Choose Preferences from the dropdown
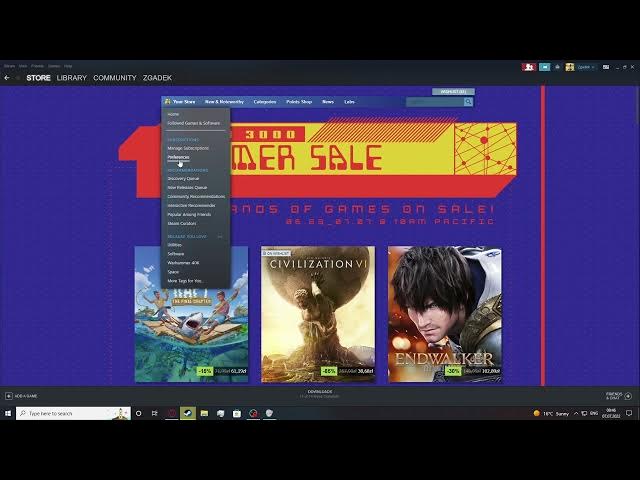 pyautogui.click(x=178, y=157)
